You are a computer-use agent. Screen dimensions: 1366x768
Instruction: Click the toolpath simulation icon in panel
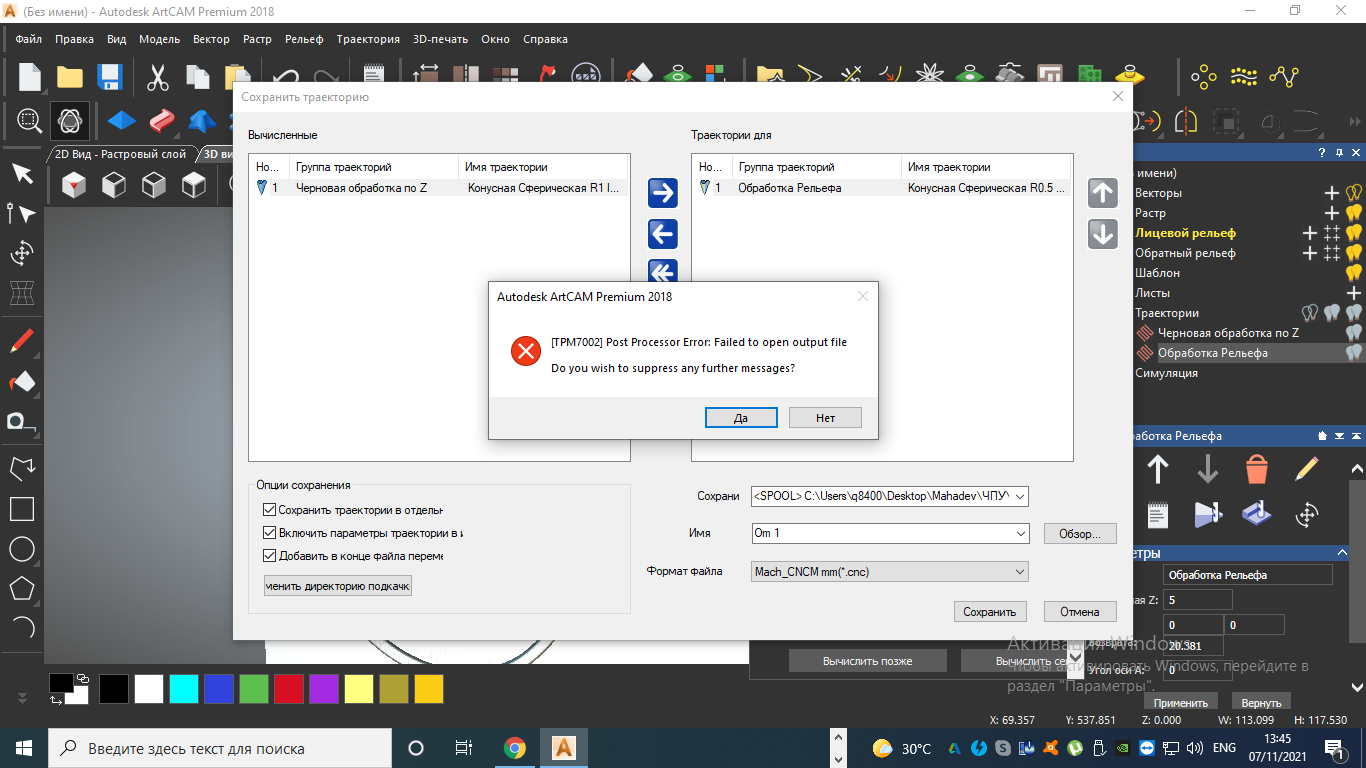pos(1257,514)
